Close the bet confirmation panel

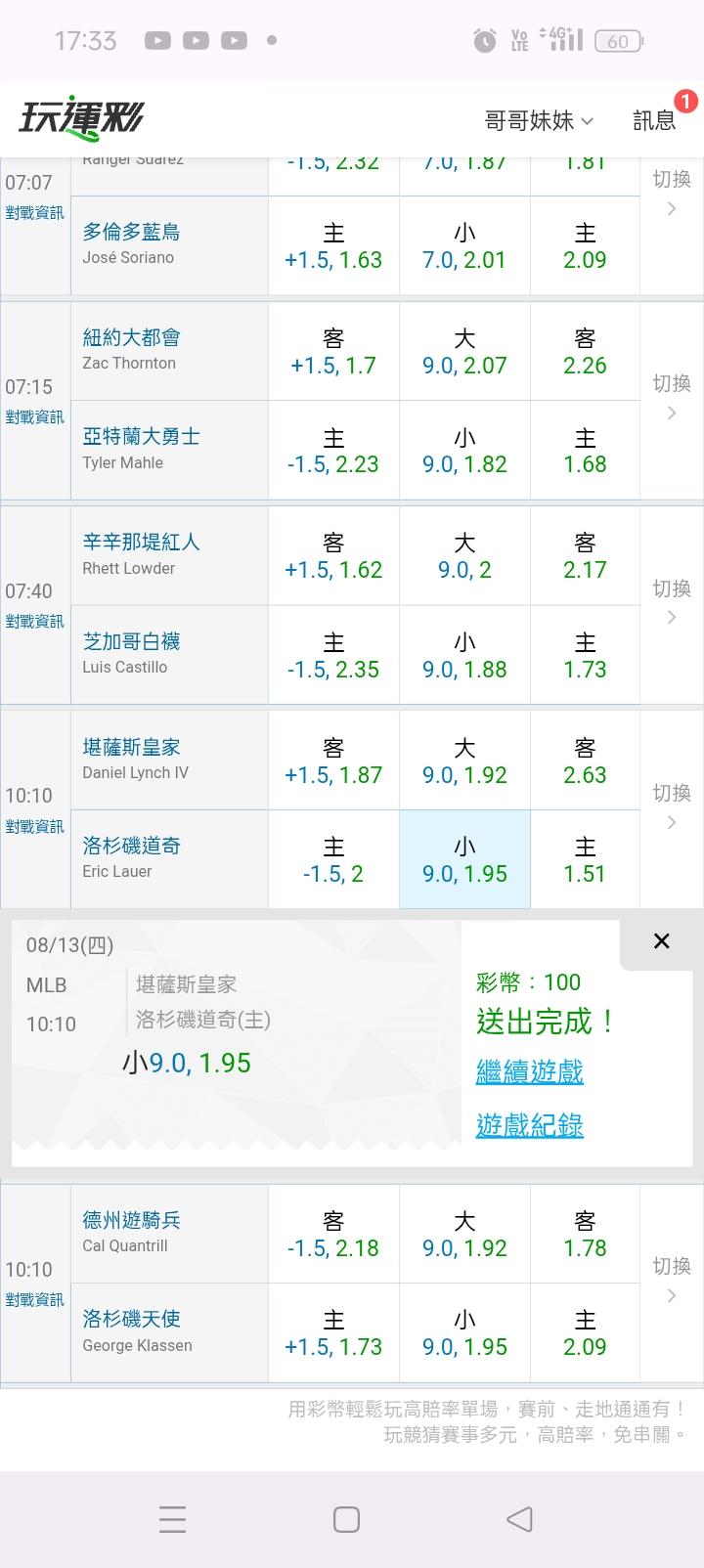(661, 940)
